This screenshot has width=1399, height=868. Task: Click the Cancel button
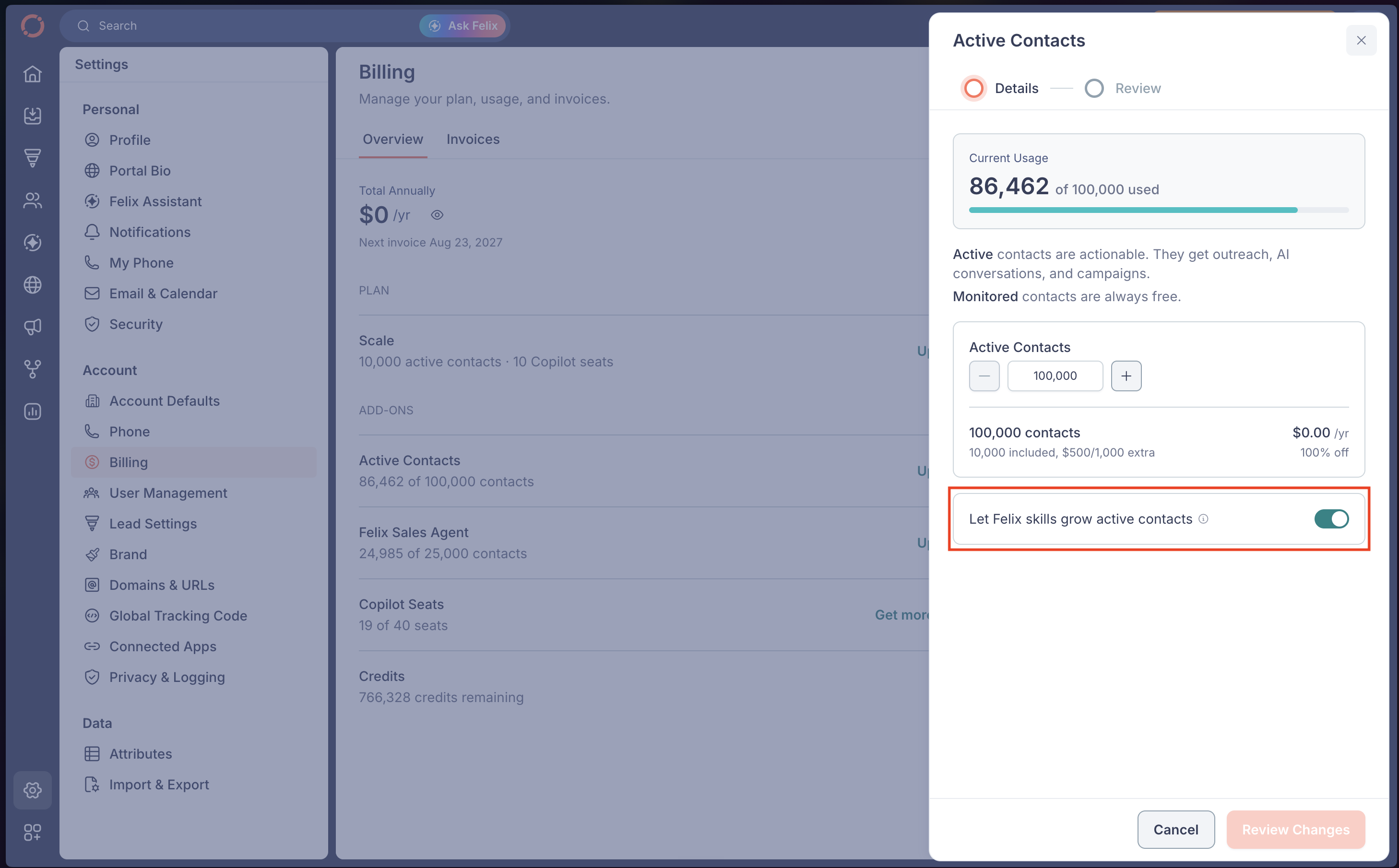[x=1175, y=830]
